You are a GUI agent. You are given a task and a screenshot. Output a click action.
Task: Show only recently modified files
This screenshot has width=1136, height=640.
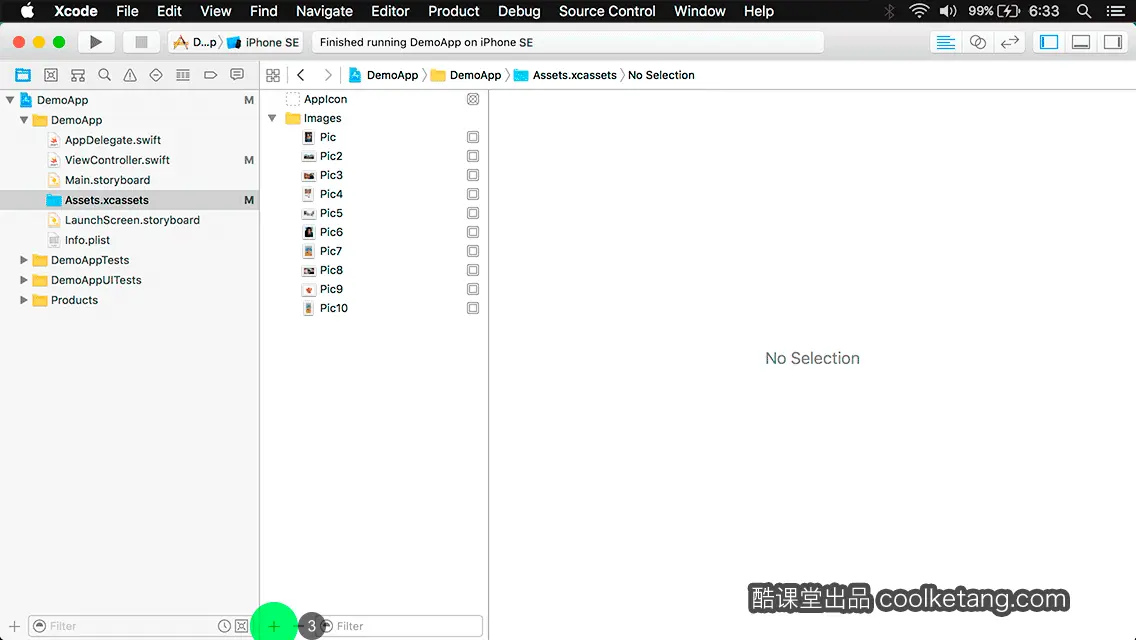coord(225,626)
